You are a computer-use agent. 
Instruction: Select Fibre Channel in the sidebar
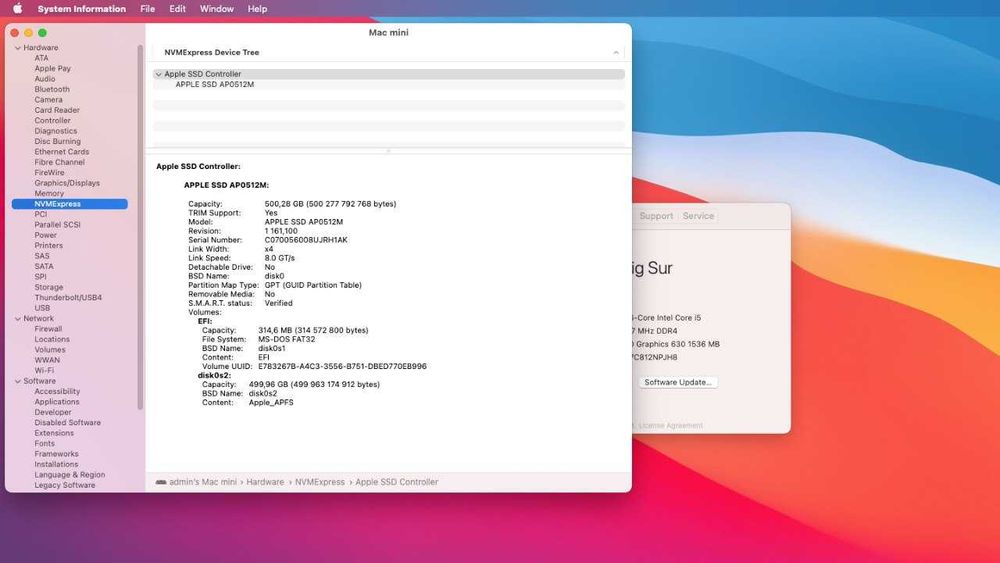tap(59, 162)
